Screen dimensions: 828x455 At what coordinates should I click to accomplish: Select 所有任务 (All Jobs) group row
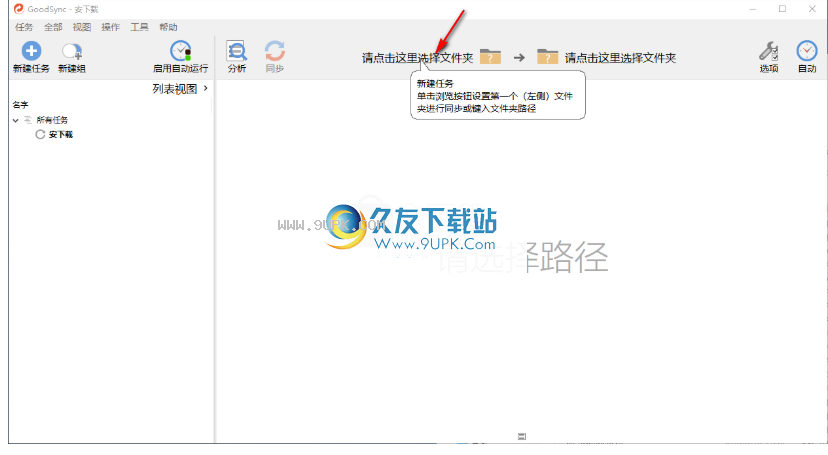[52, 120]
